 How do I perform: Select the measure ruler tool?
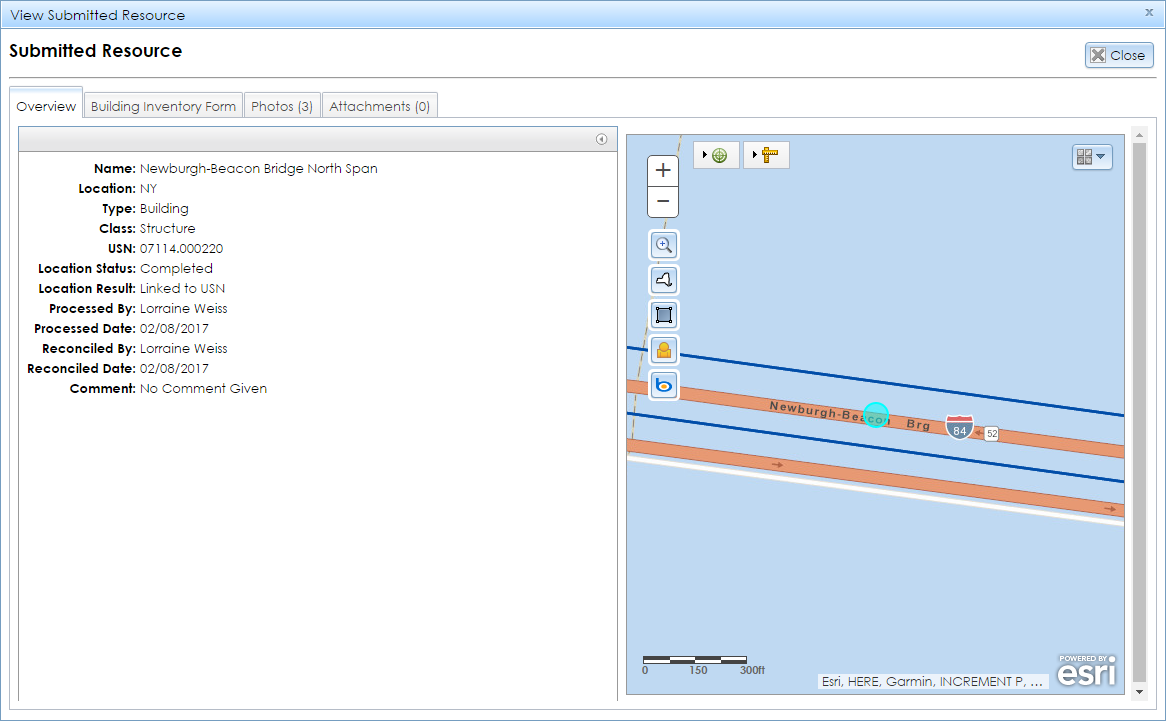pos(772,155)
